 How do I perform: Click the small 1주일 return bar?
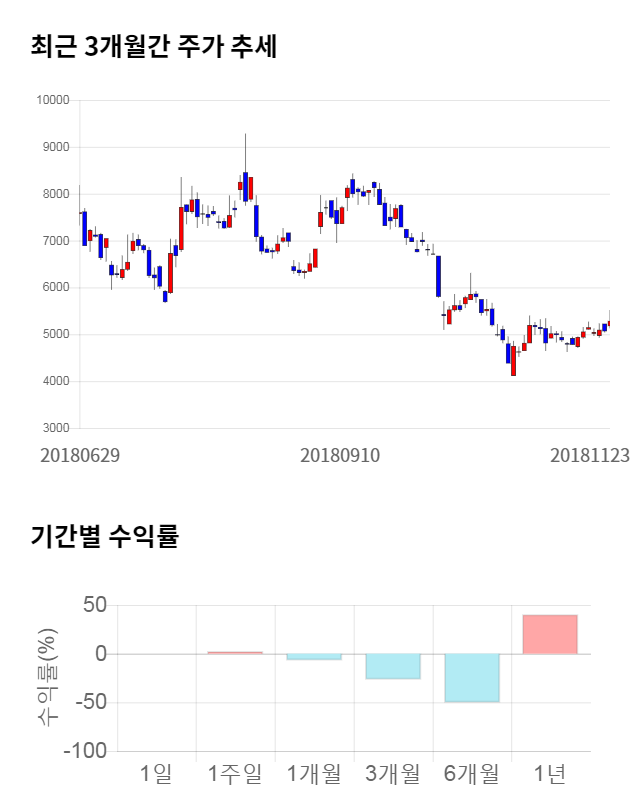(234, 653)
